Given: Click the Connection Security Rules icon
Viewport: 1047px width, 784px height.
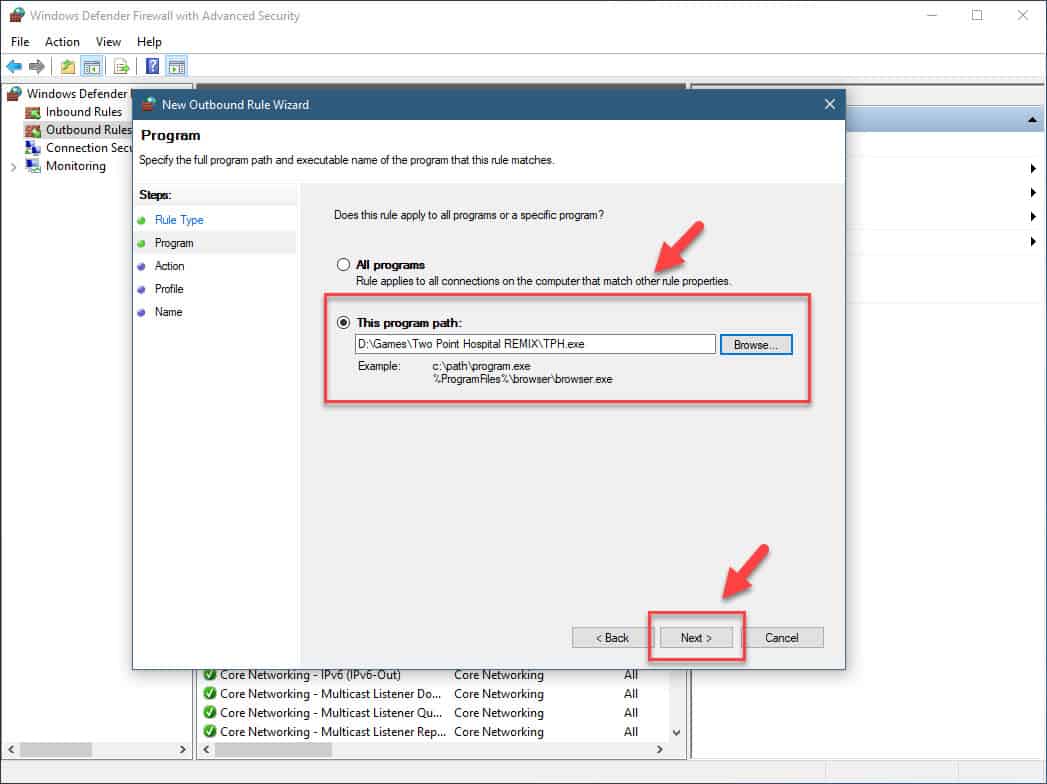Looking at the screenshot, I should 33,148.
